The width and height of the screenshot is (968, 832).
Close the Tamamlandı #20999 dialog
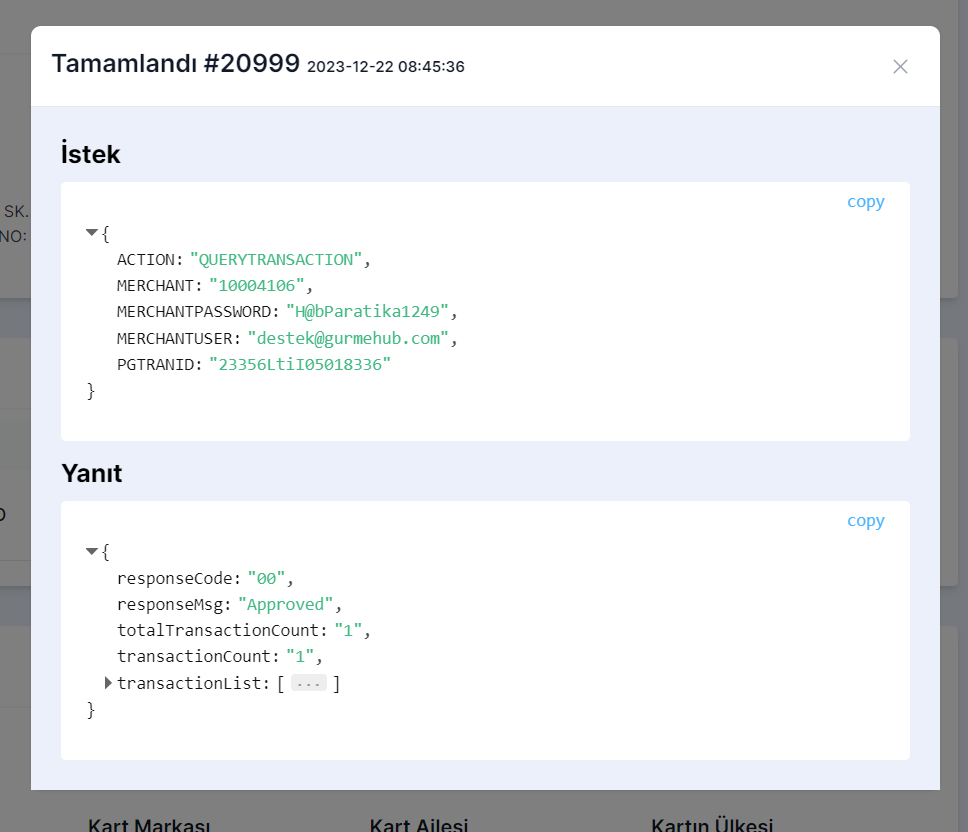pyautogui.click(x=900, y=66)
